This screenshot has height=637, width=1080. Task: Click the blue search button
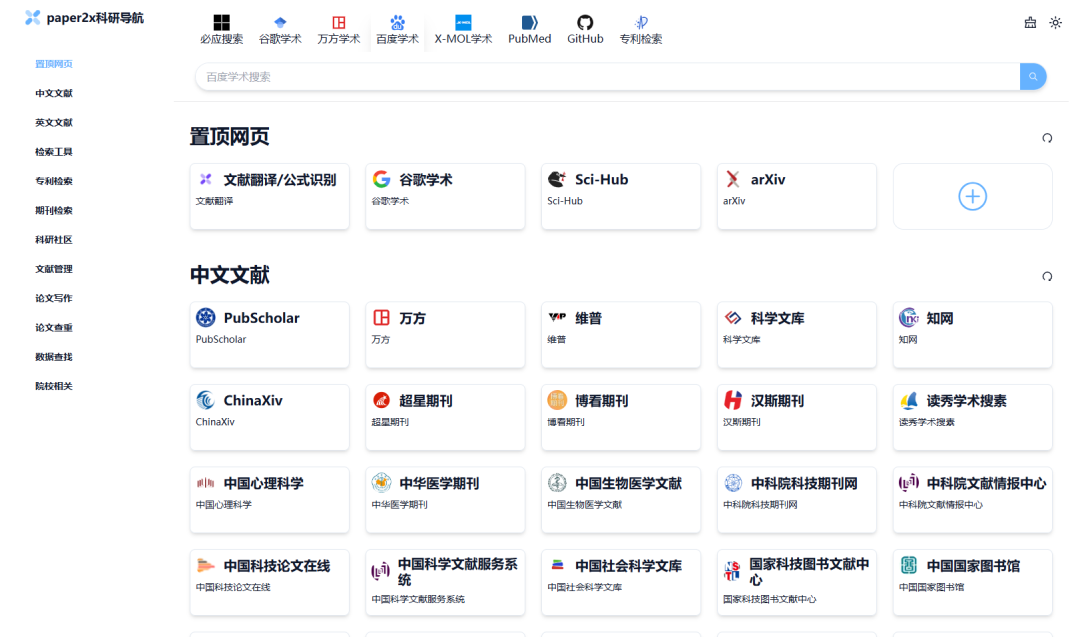(1032, 76)
